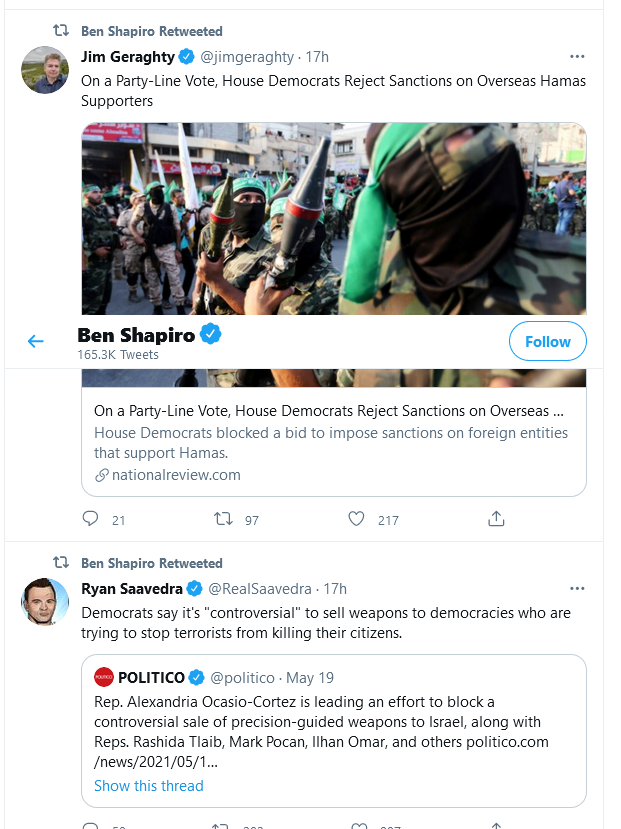The height and width of the screenshot is (829, 621).
Task: Click the @RealSaavedra handle
Action: (259, 589)
